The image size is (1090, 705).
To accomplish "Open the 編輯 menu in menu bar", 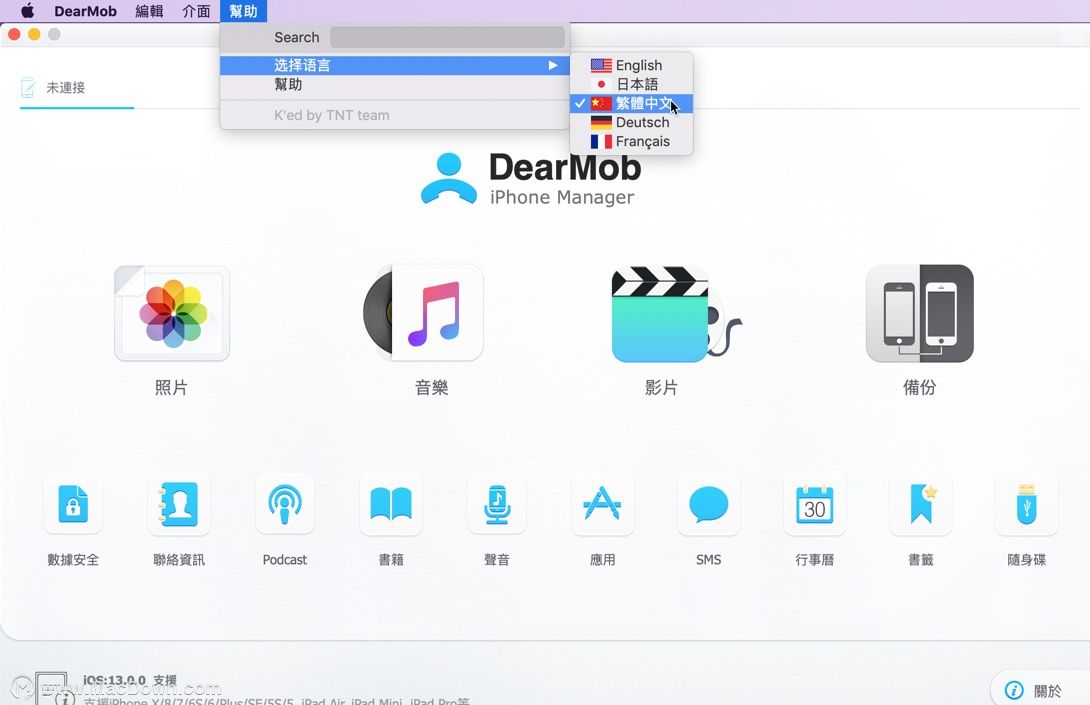I will click(x=149, y=11).
